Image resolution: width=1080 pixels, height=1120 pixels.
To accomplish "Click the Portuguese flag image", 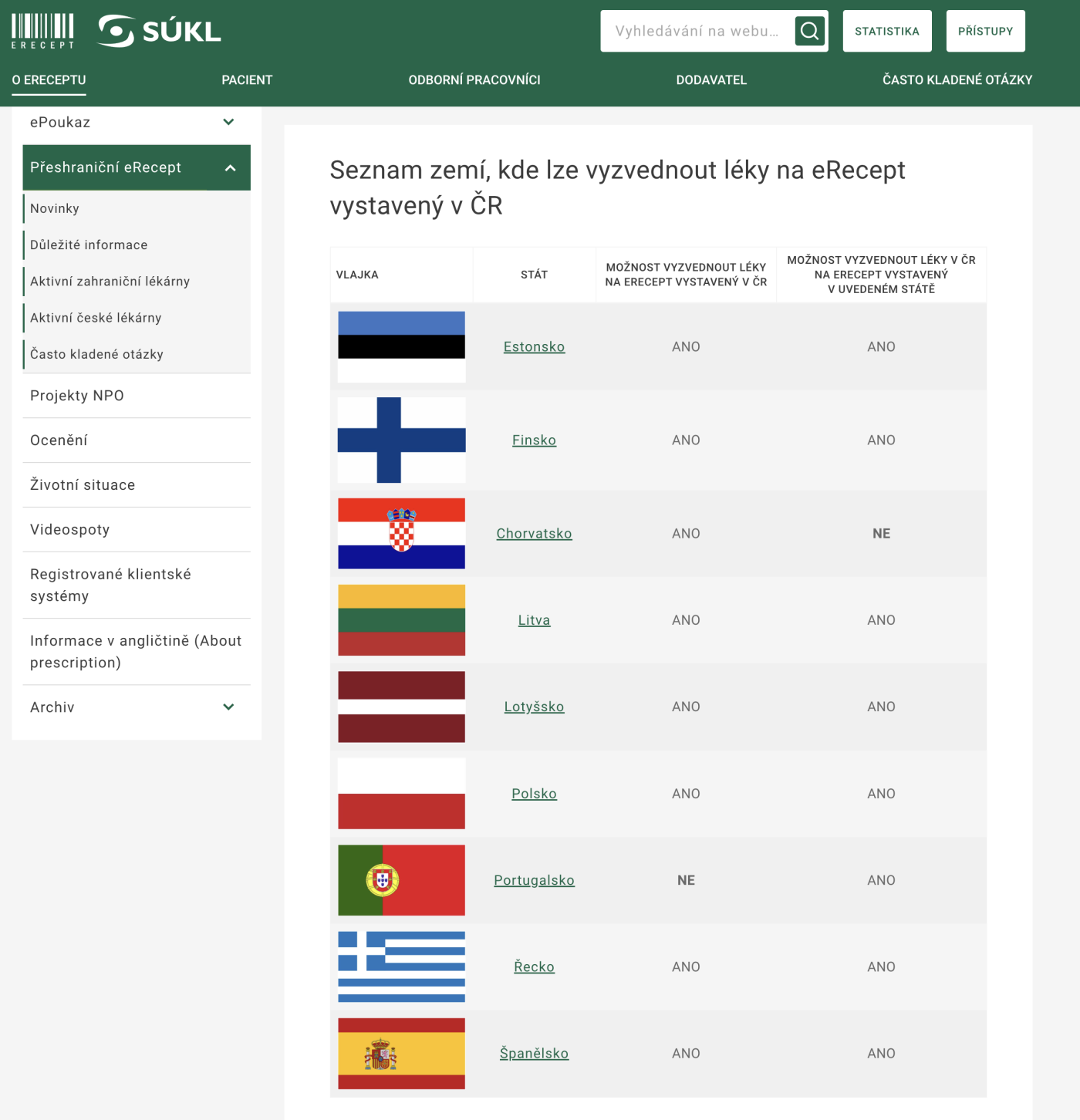I will click(401, 880).
